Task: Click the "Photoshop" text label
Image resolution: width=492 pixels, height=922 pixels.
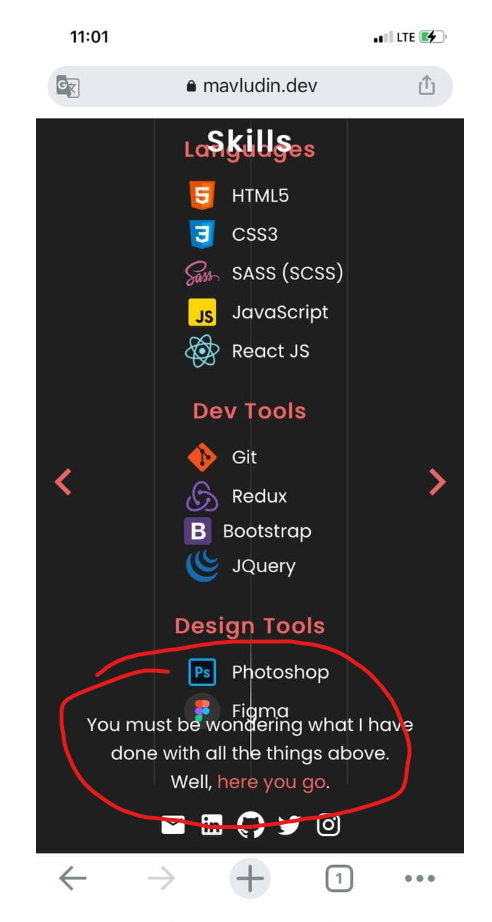Action: click(x=280, y=672)
